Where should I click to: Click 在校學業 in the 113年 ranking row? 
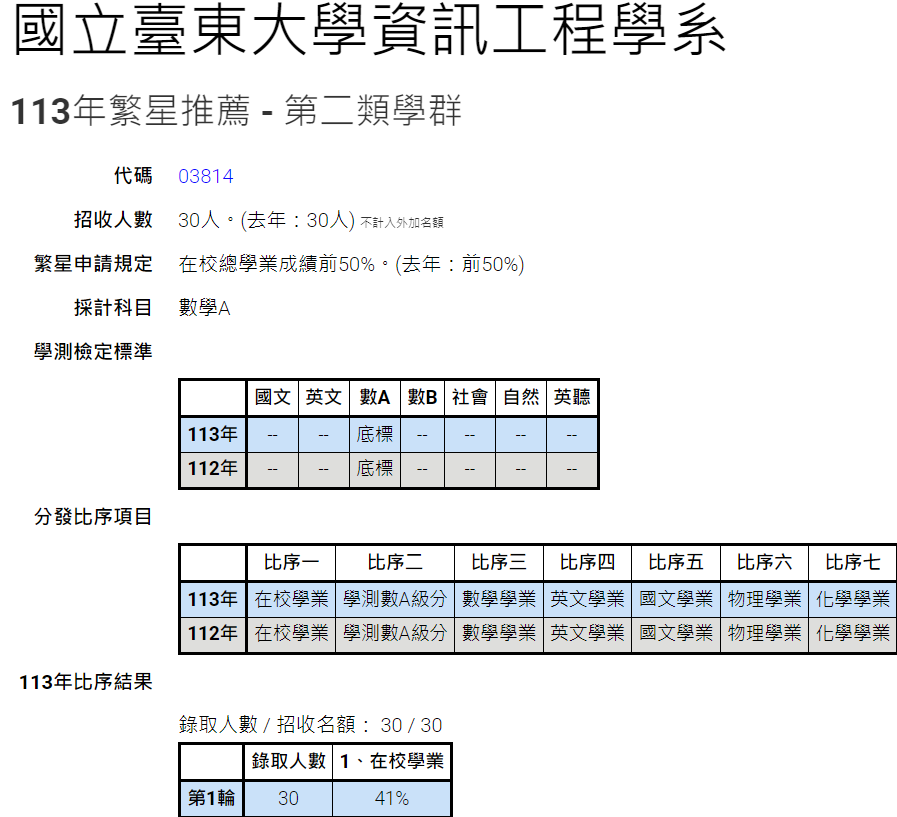(x=291, y=599)
